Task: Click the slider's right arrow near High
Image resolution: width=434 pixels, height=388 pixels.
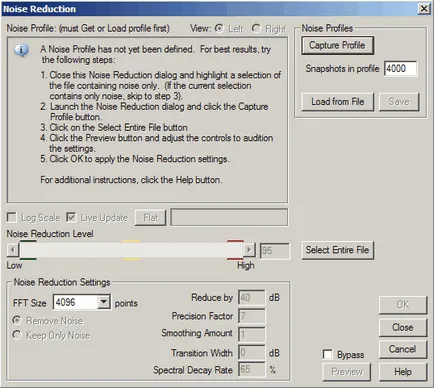Action: pos(249,250)
